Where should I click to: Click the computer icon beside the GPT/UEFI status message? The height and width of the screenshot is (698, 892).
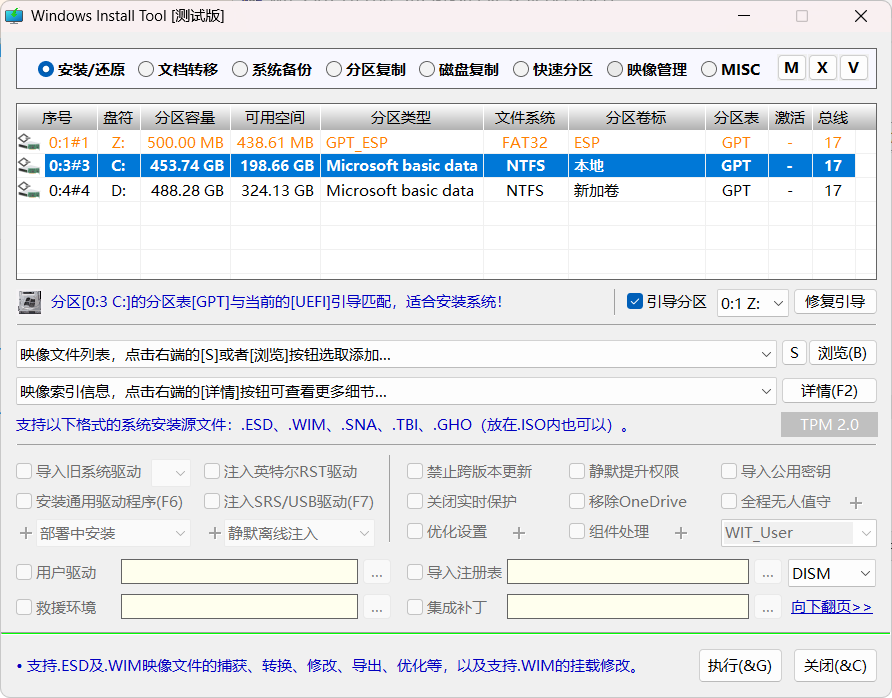pos(30,302)
